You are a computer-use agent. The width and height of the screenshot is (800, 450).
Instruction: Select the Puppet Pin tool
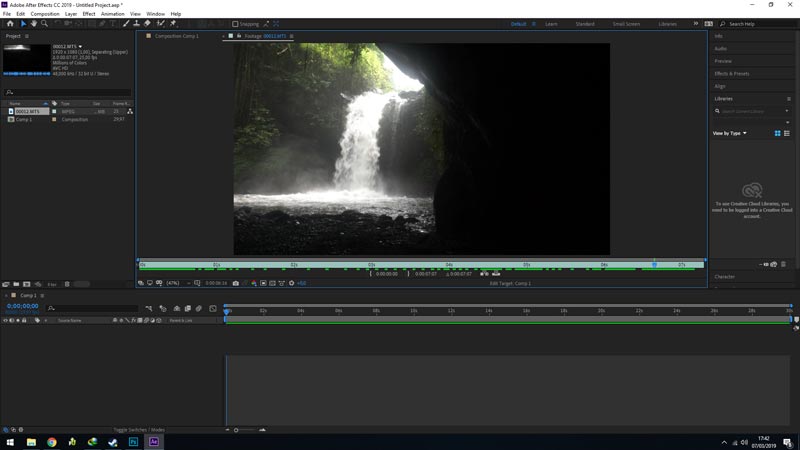click(x=173, y=23)
